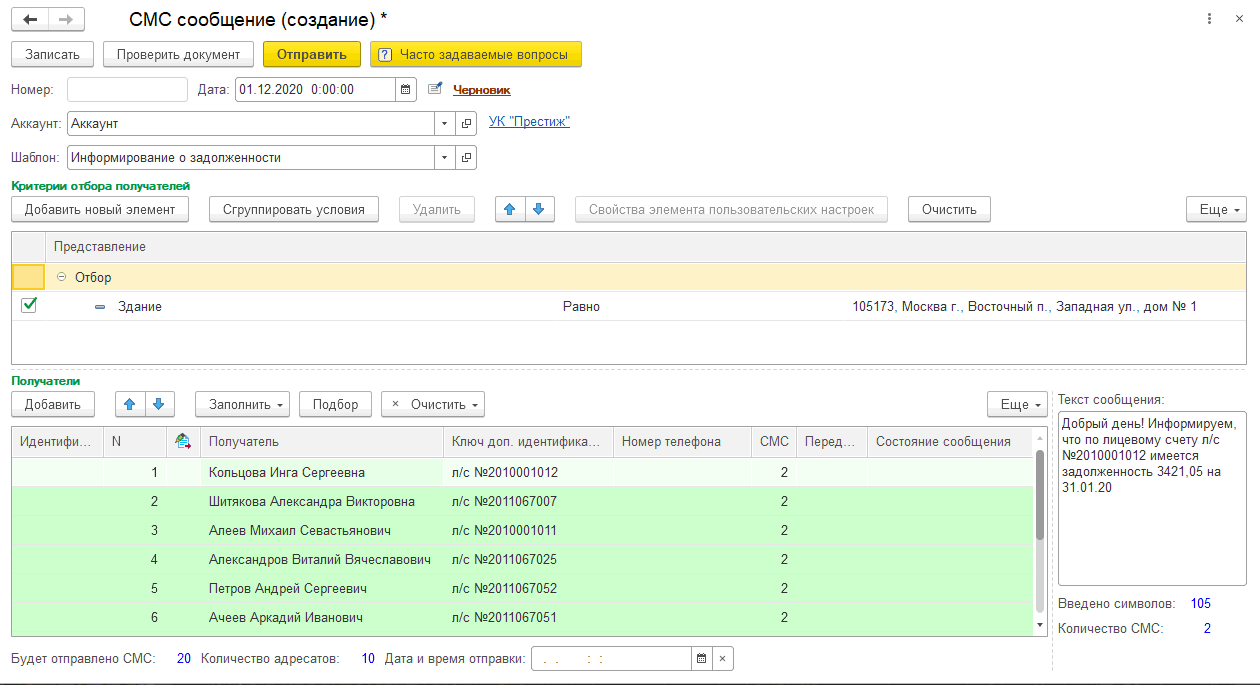Move recipient row down

pos(160,404)
